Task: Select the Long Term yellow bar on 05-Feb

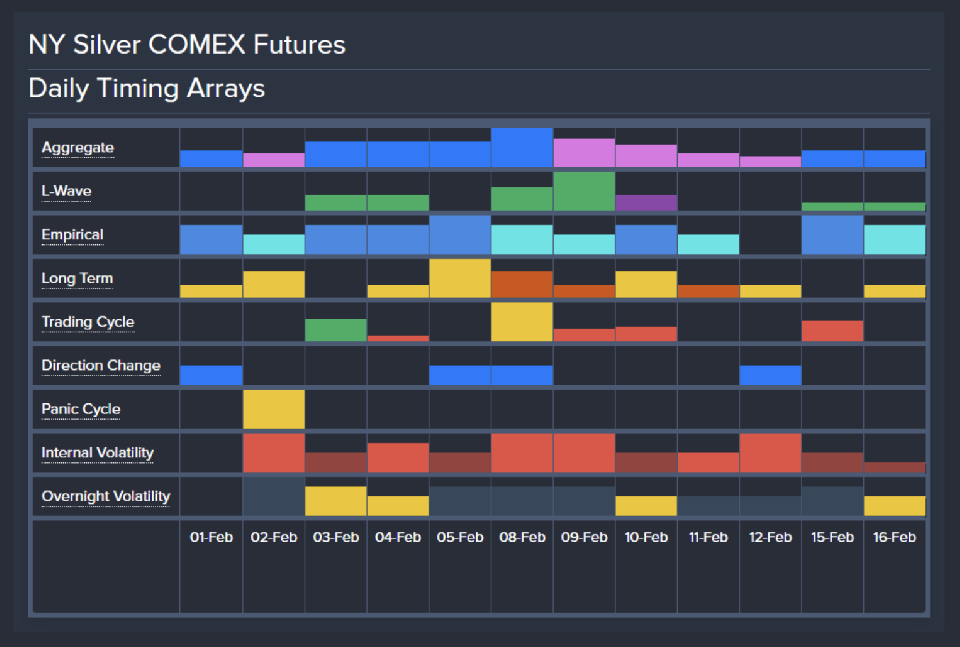Action: [x=460, y=279]
